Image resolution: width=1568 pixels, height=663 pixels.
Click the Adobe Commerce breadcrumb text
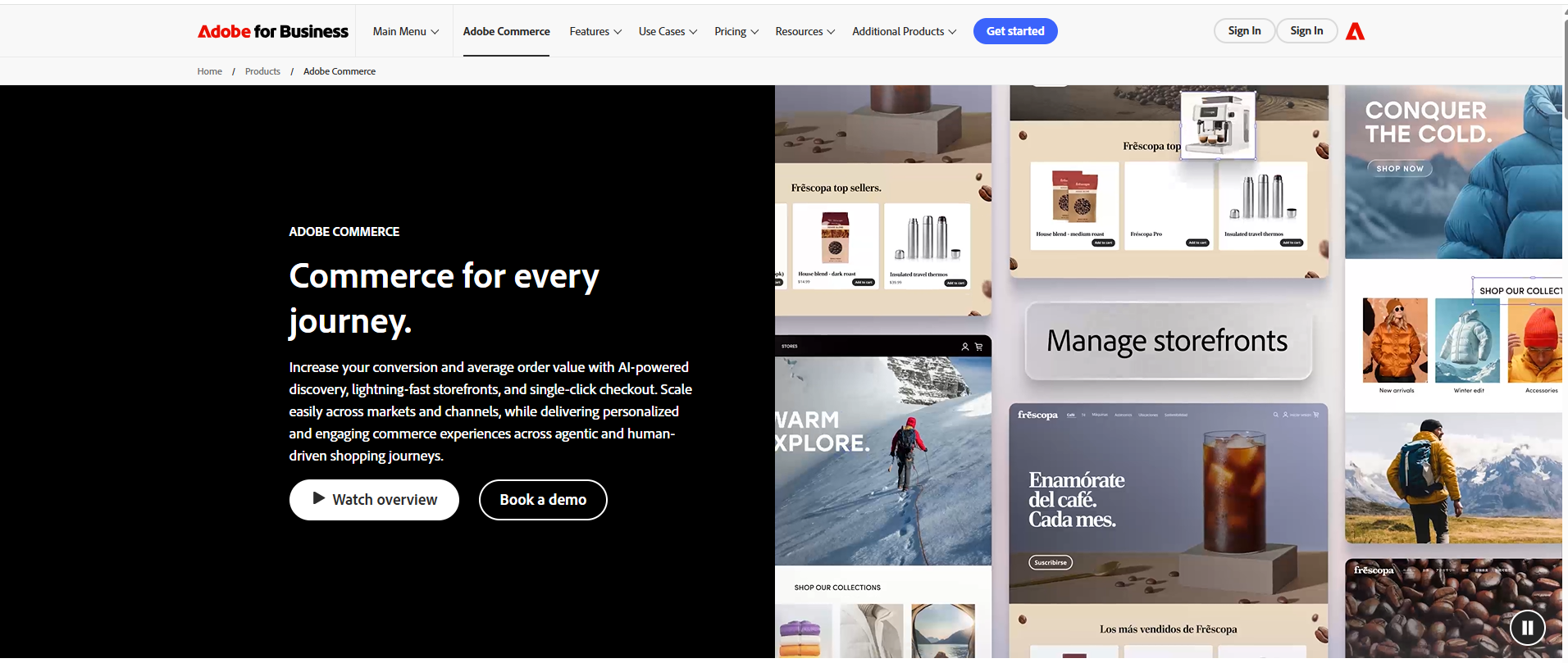340,71
